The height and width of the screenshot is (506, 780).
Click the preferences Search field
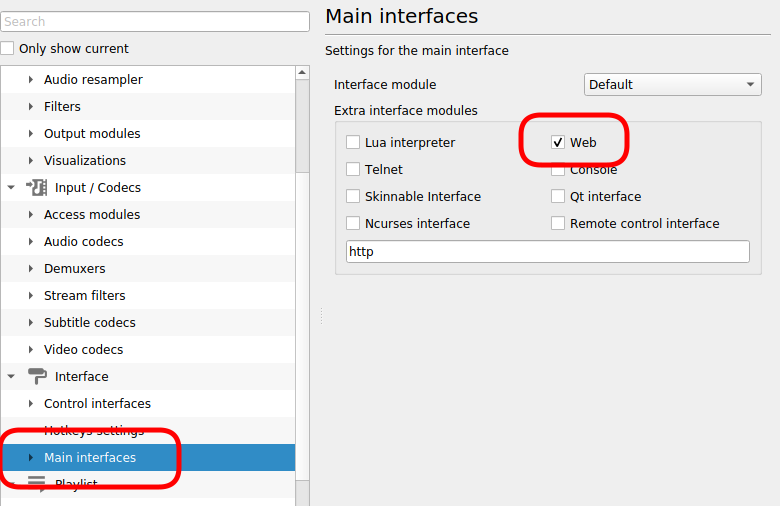[x=155, y=21]
